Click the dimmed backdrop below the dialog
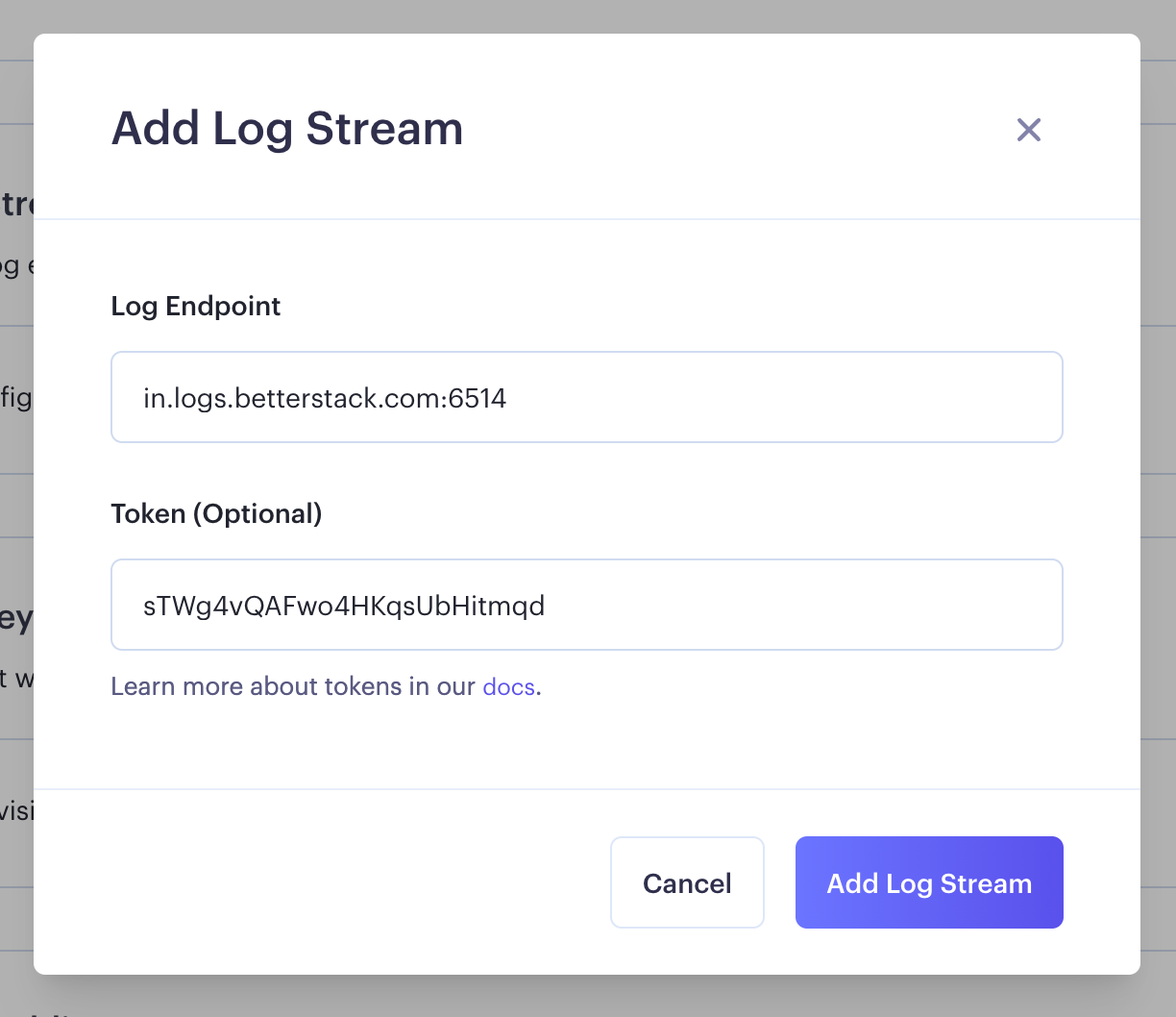This screenshot has width=1176, height=1017. (x=587, y=997)
